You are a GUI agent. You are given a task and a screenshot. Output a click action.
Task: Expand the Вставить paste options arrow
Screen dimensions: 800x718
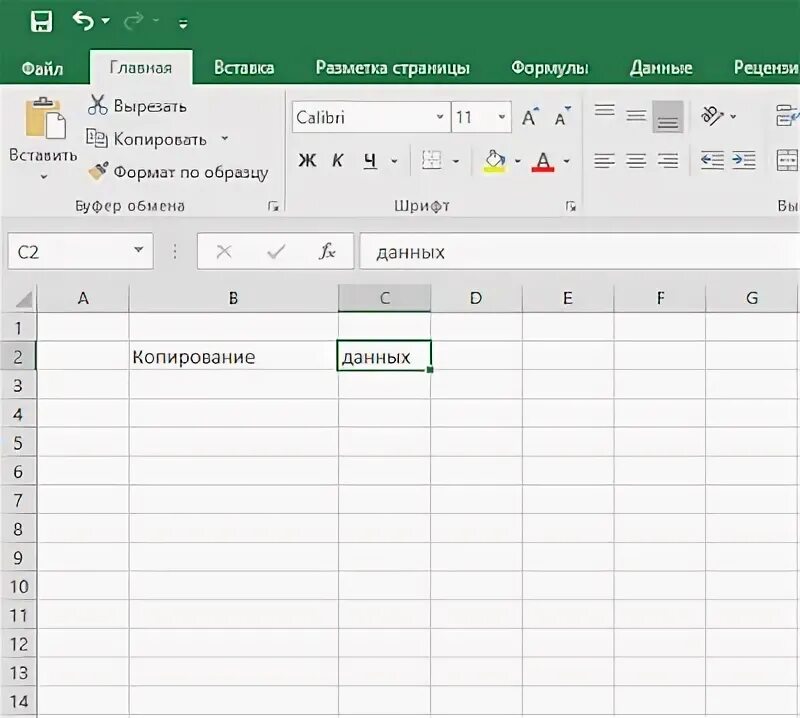click(44, 177)
